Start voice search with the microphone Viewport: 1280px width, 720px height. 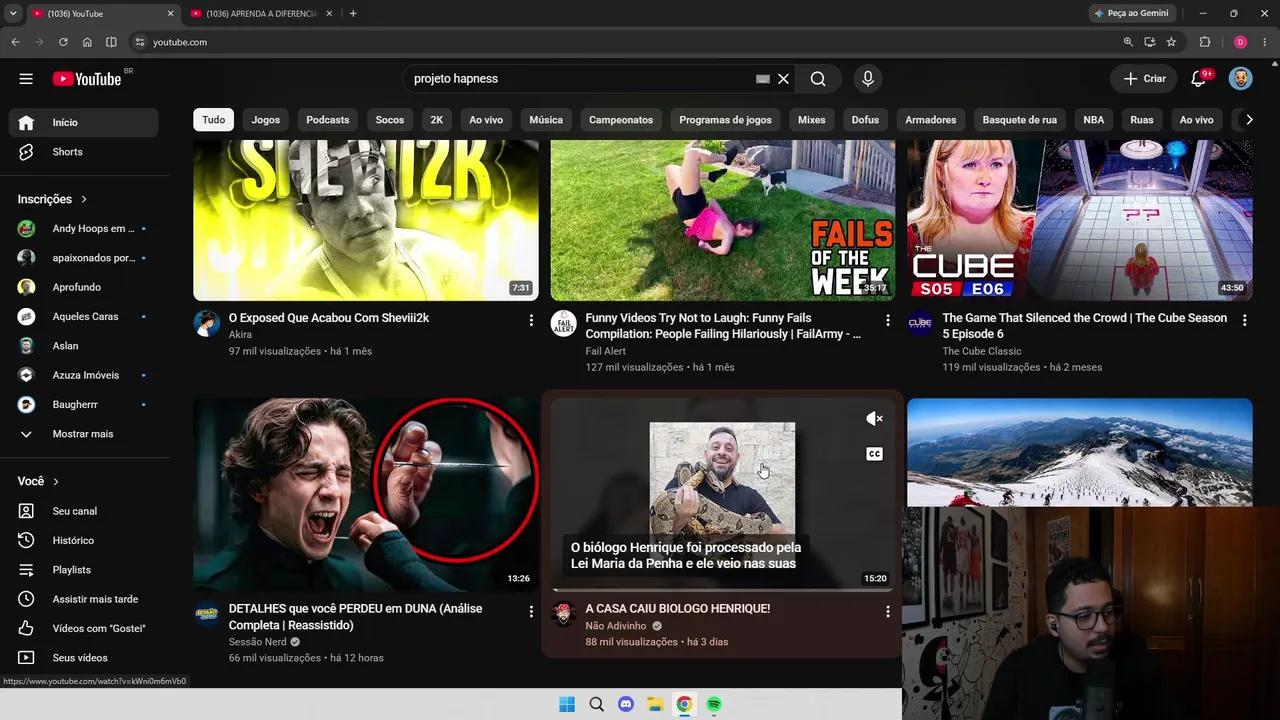pos(867,79)
